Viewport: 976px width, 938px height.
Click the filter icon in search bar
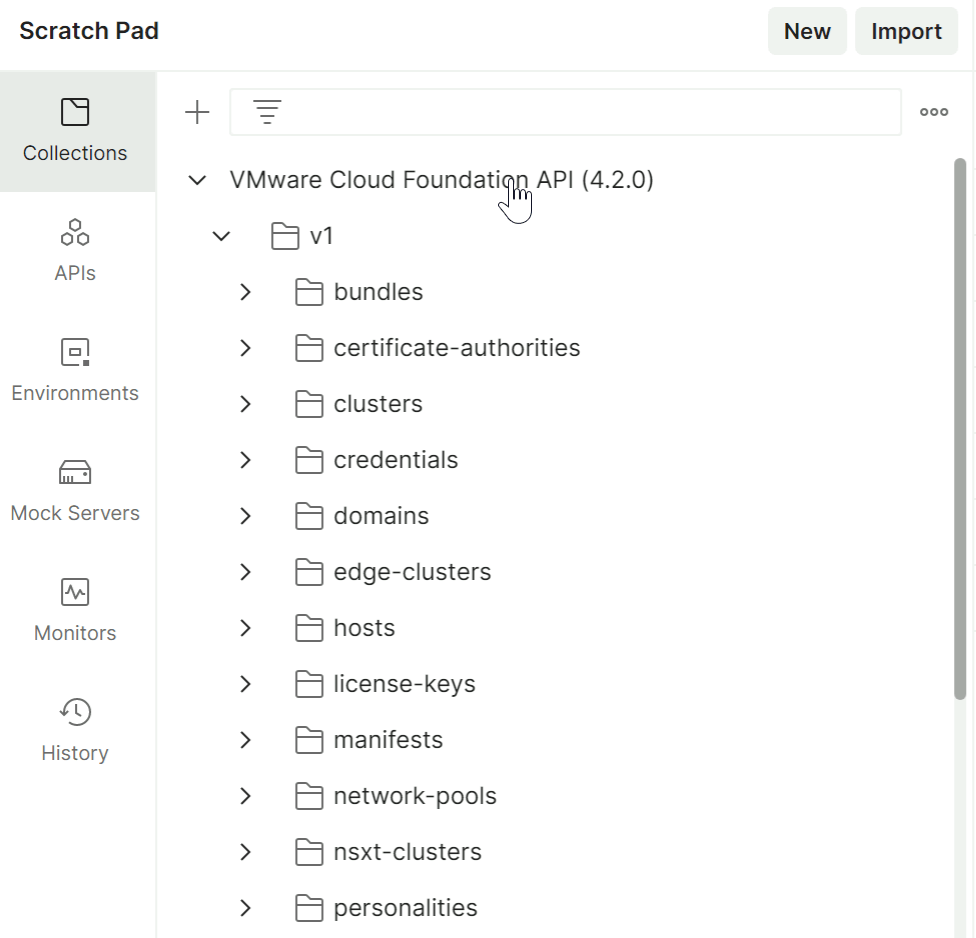266,112
